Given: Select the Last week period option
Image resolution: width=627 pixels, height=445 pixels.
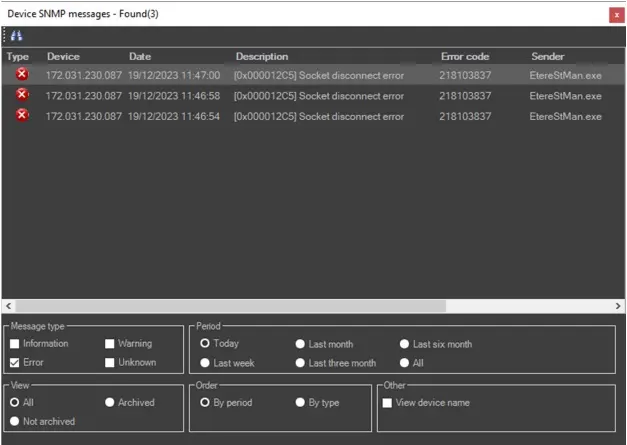Looking at the screenshot, I should click(x=206, y=363).
